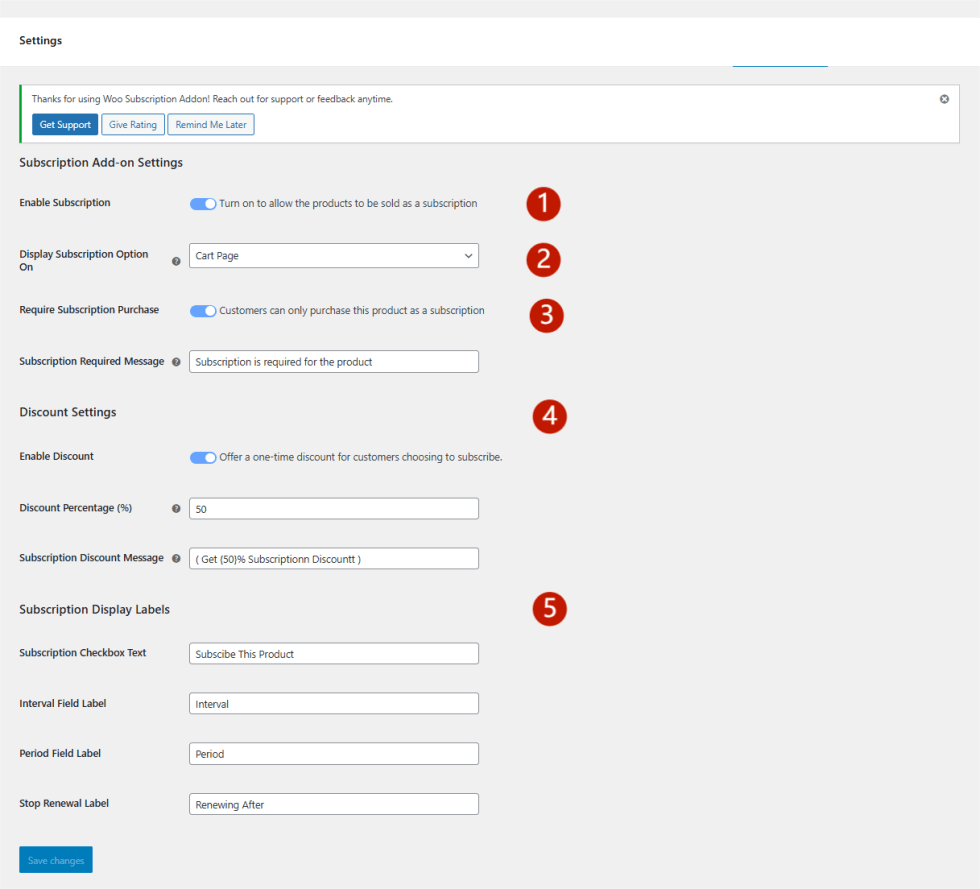980x889 pixels.
Task: Save changes to the settings
Action: [56, 860]
